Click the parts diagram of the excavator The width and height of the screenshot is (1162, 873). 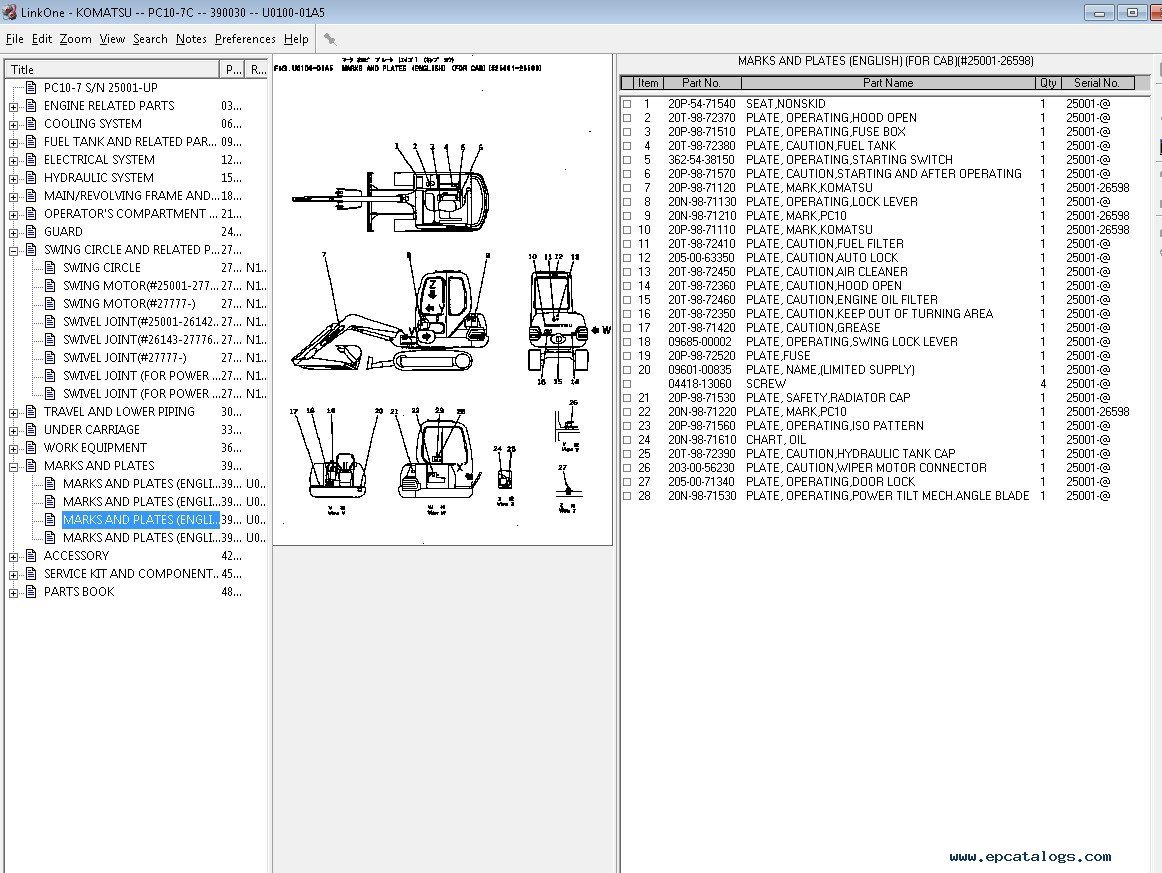442,300
